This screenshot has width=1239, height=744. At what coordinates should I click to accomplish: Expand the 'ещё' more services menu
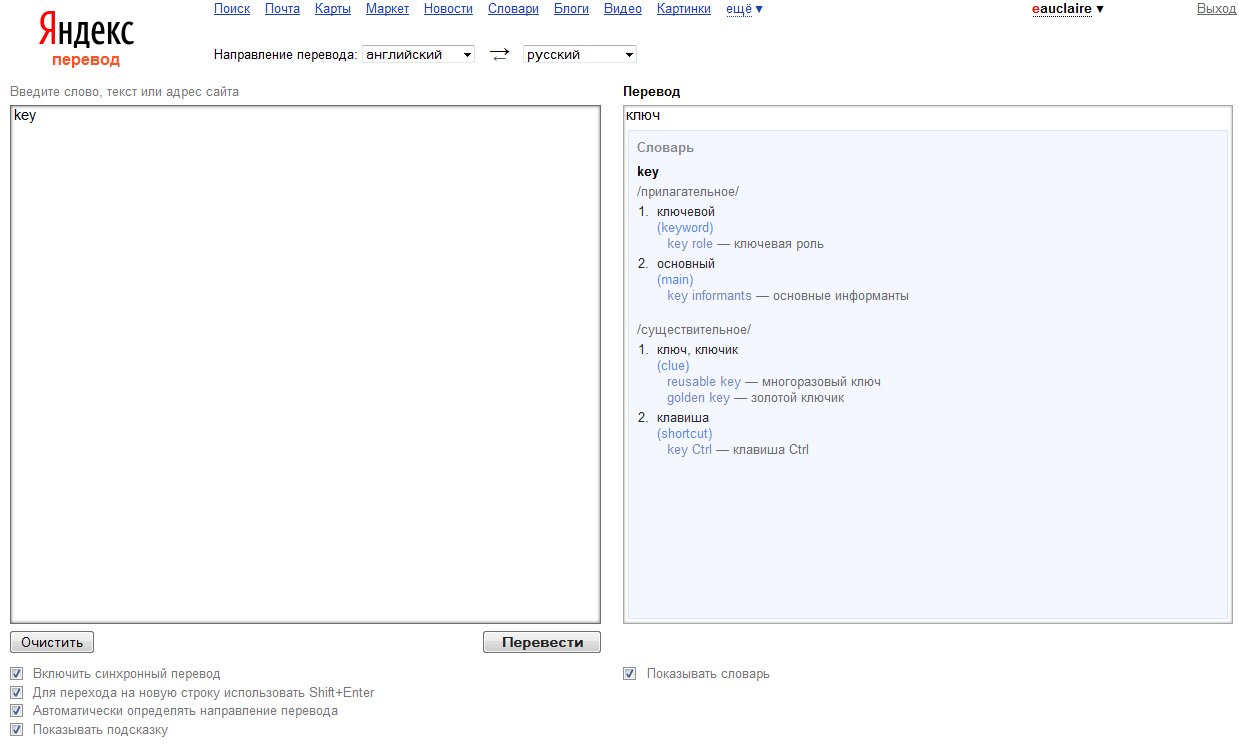(x=744, y=9)
